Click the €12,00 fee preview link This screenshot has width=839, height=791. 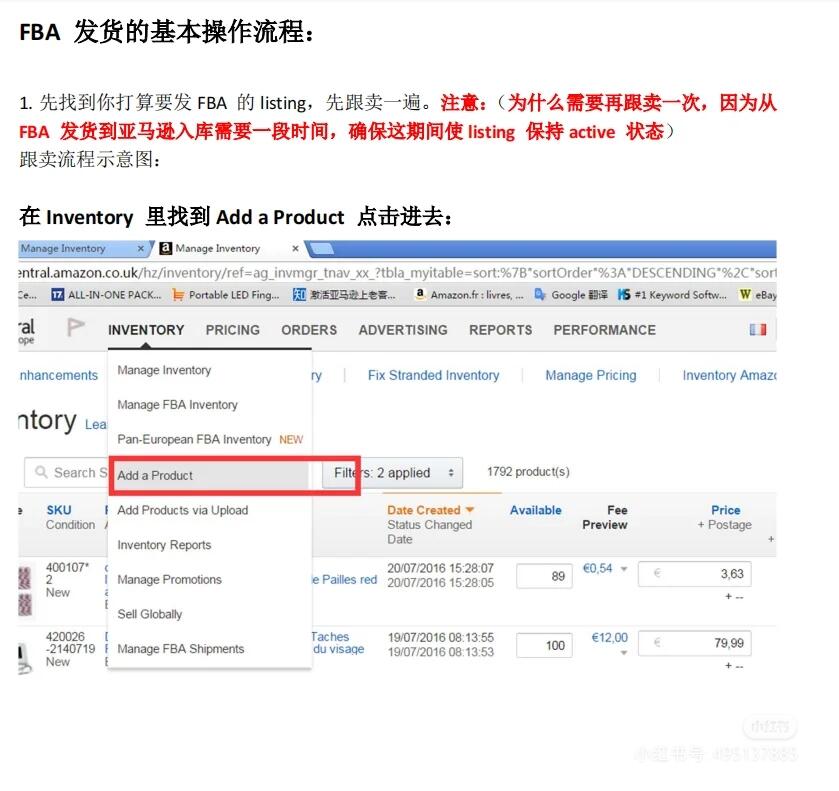coord(609,637)
